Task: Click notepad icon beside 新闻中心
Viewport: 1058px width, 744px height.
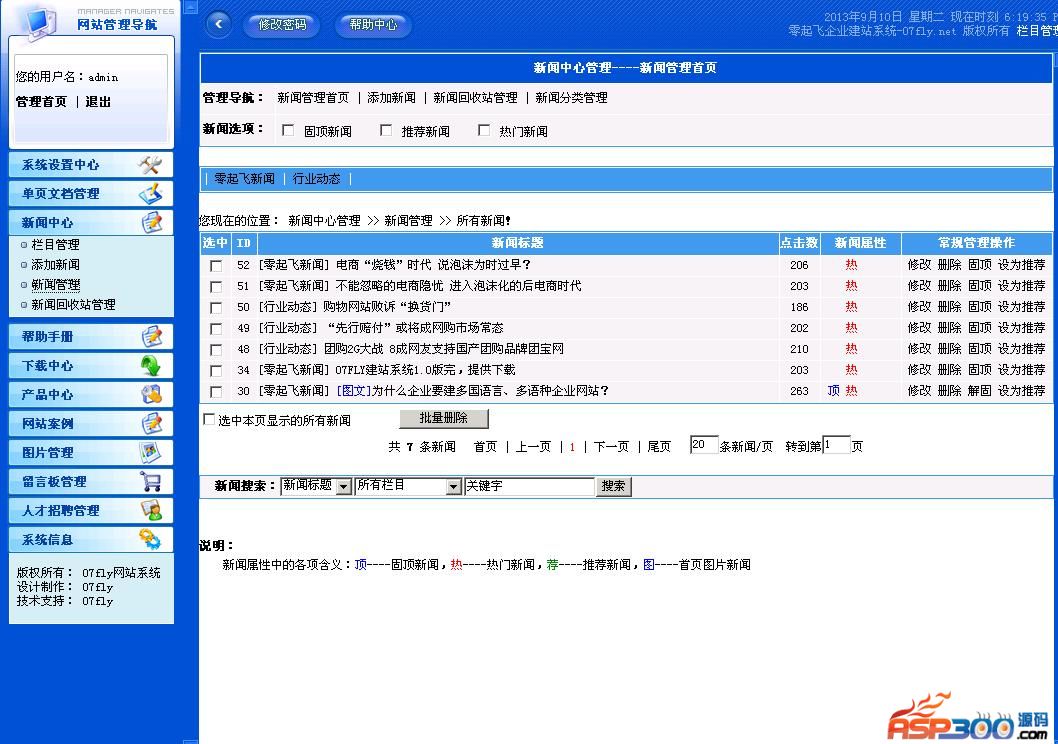Action: pos(152,223)
